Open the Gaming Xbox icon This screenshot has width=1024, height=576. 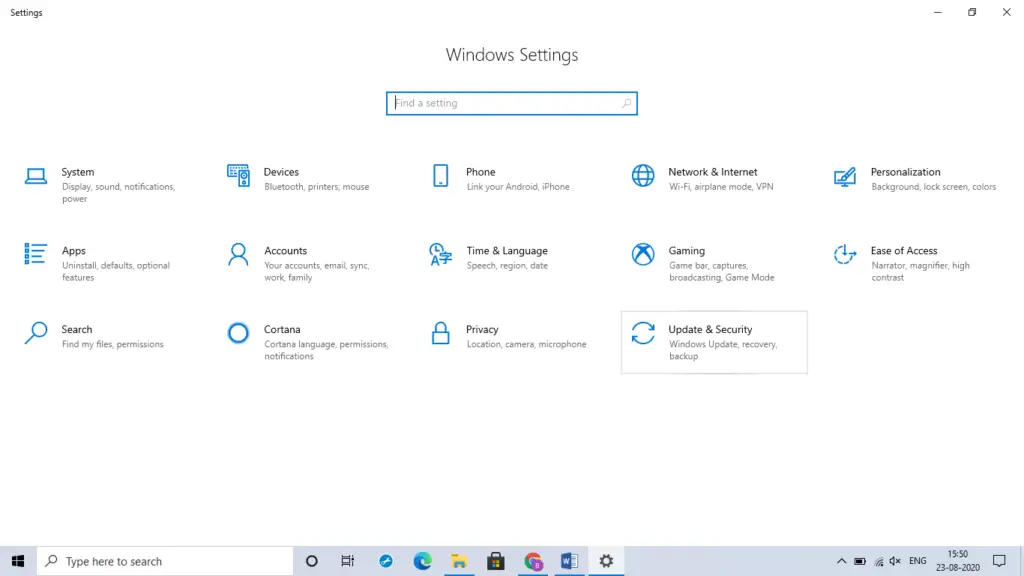[x=643, y=254]
